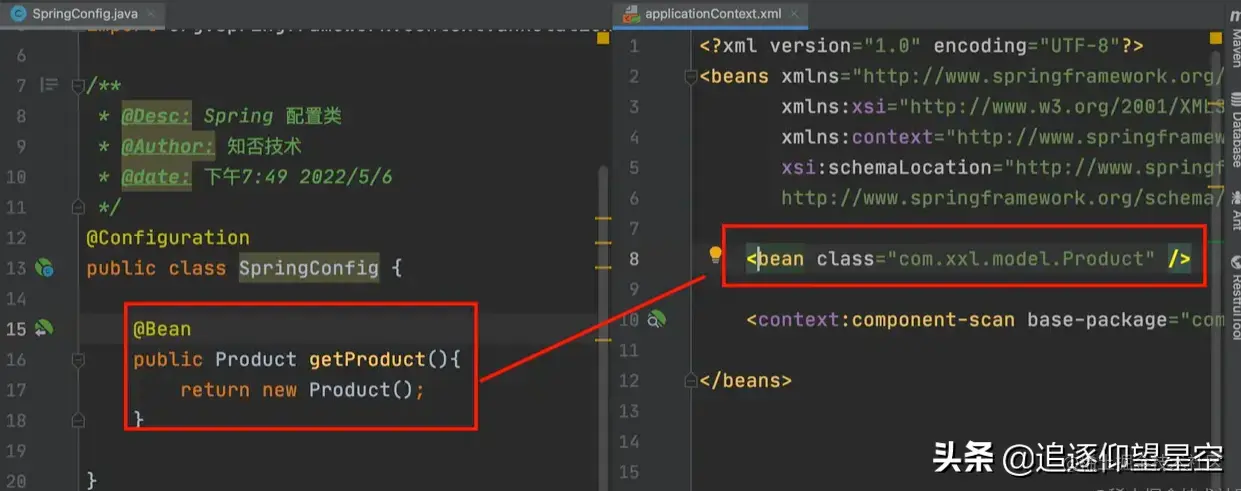
Task: Click the fold end marker beside */
Action: coord(78,207)
